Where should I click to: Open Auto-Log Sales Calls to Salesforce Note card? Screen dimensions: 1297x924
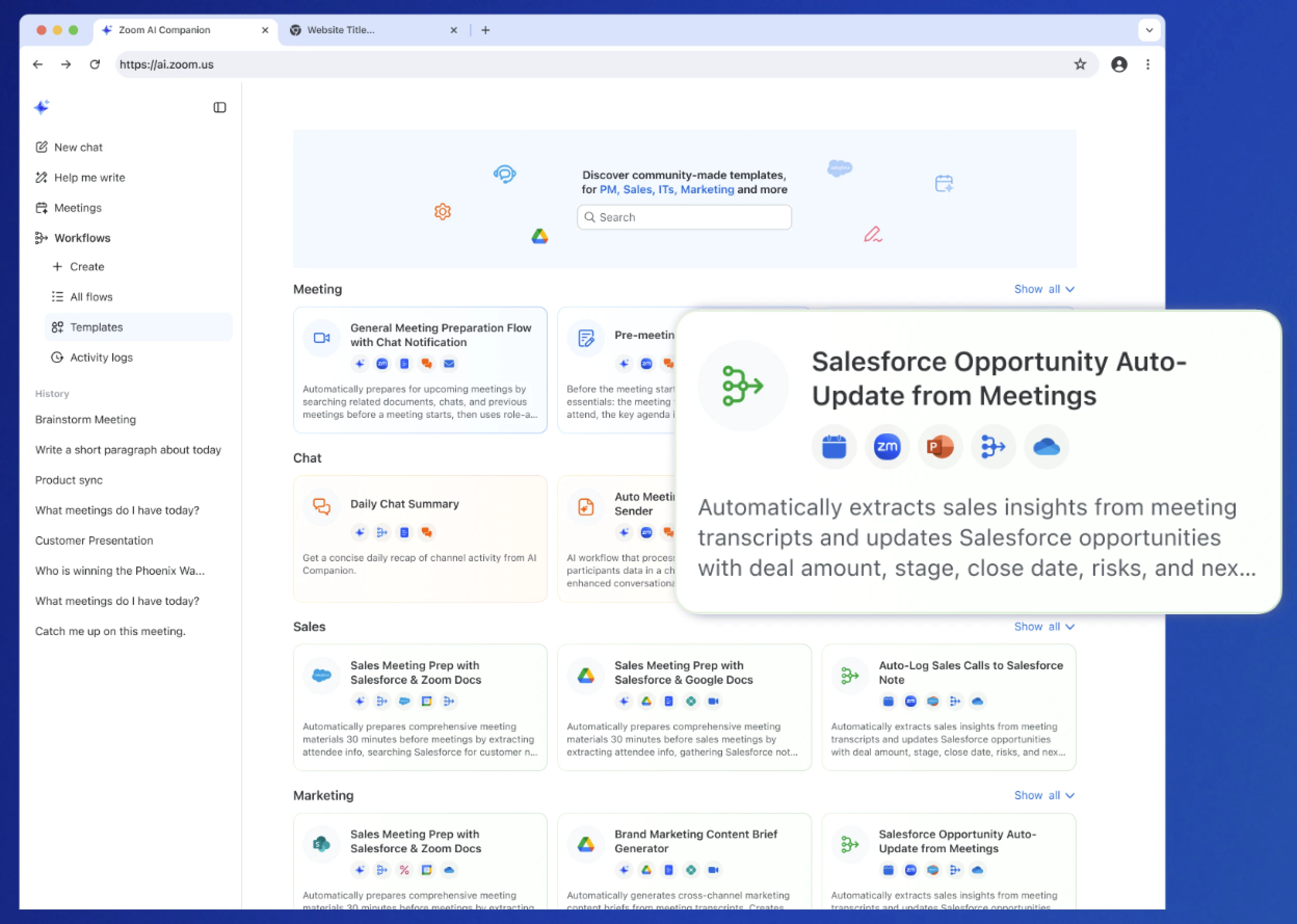click(948, 707)
